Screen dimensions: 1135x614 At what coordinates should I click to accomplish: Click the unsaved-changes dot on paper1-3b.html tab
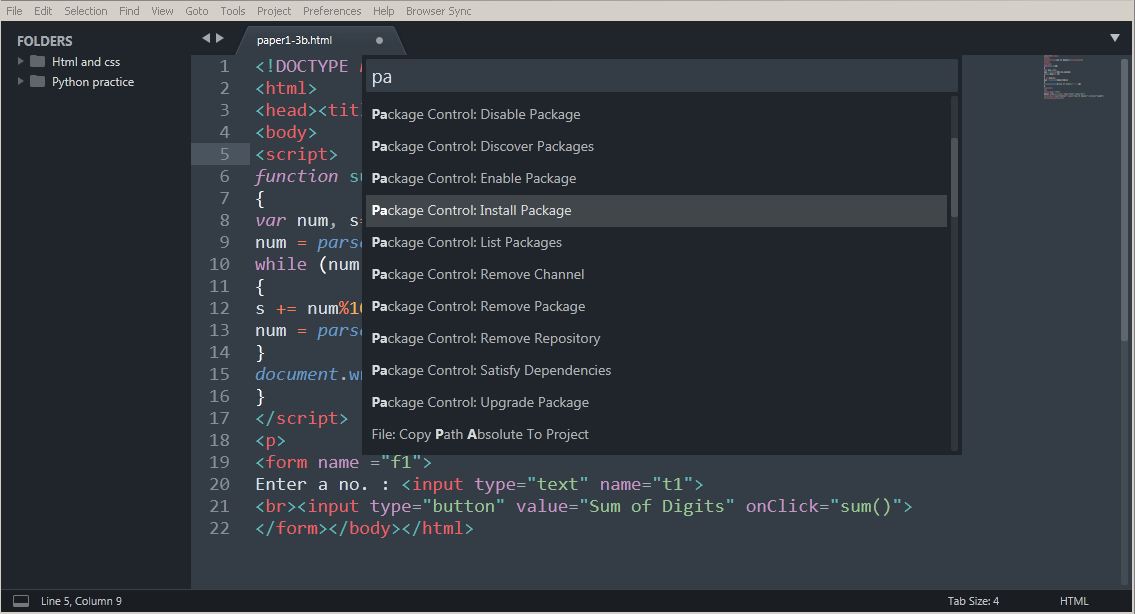[x=379, y=40]
